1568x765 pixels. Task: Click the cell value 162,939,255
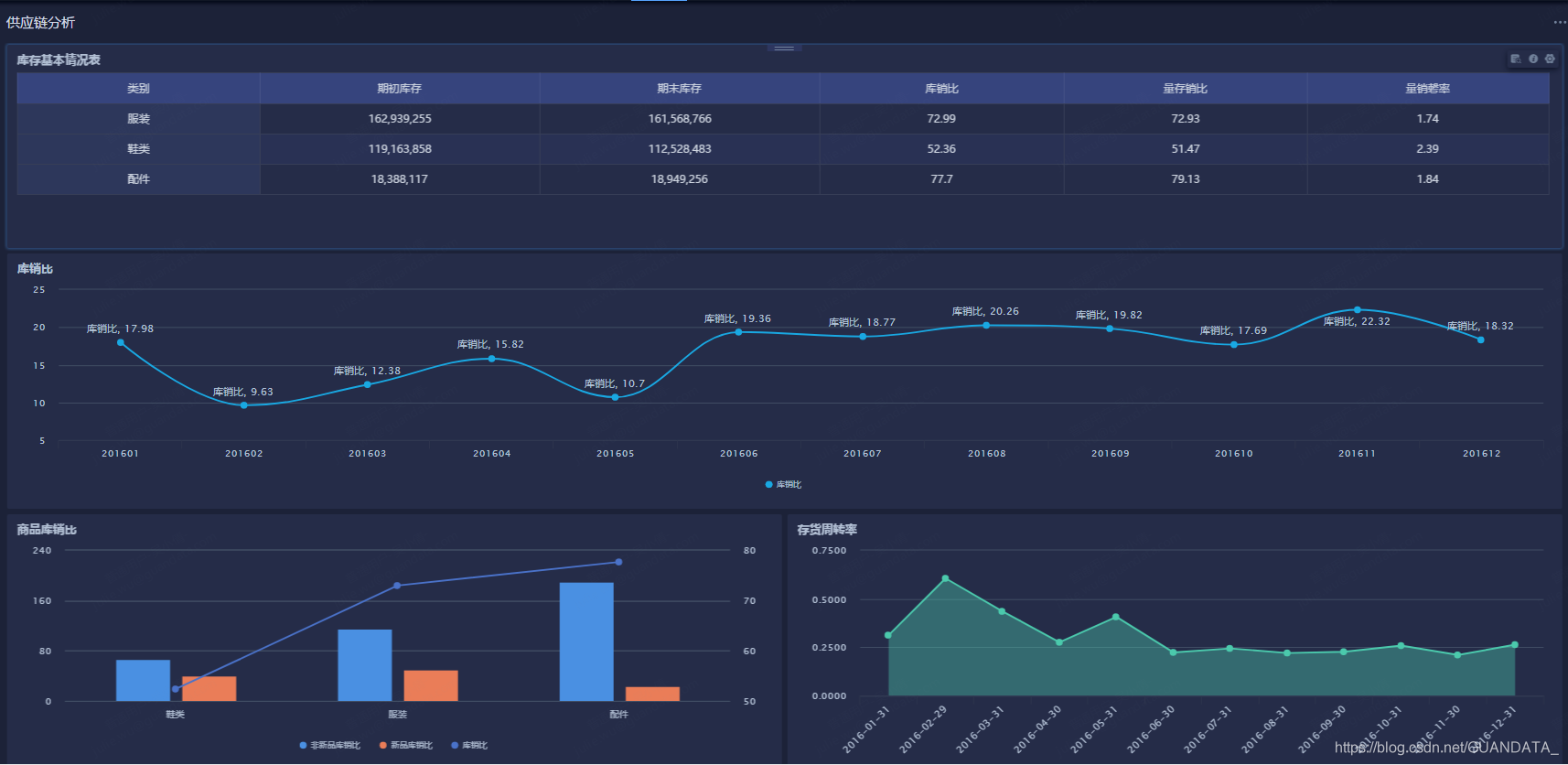click(400, 119)
